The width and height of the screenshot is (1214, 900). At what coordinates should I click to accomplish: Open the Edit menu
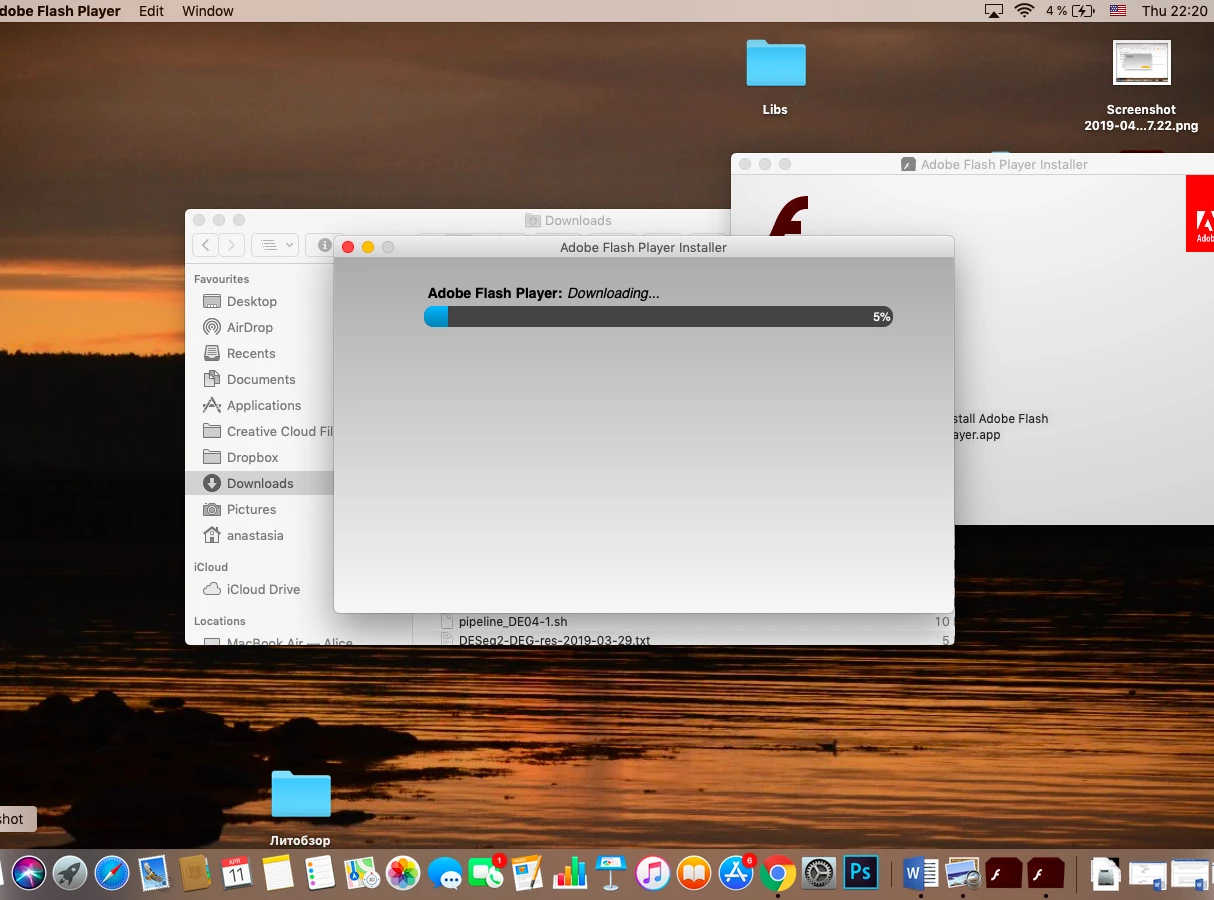[152, 11]
